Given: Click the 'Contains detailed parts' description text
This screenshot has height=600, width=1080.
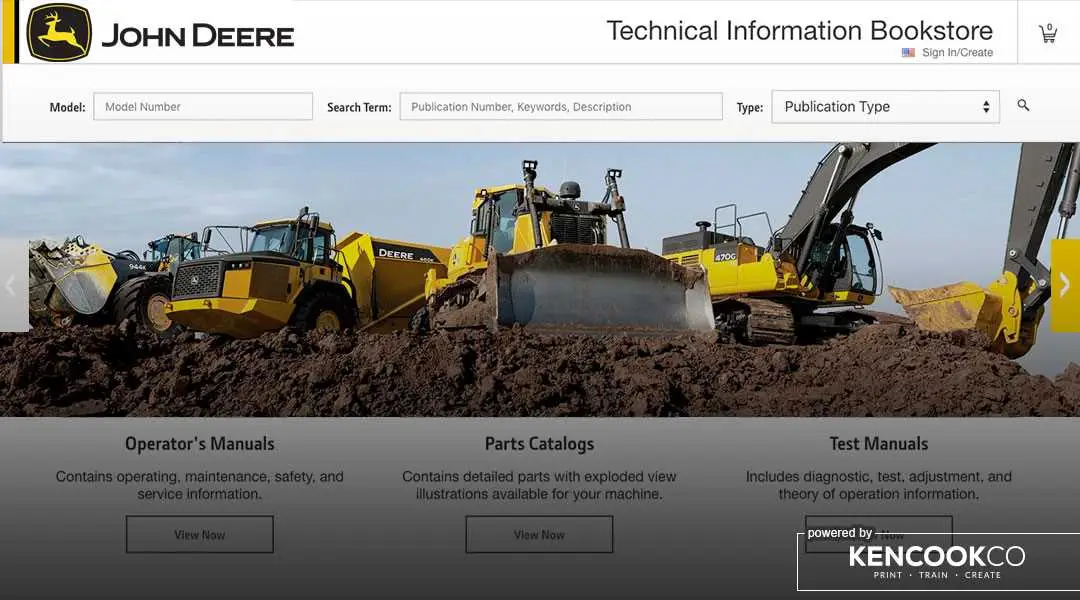Looking at the screenshot, I should (x=539, y=485).
